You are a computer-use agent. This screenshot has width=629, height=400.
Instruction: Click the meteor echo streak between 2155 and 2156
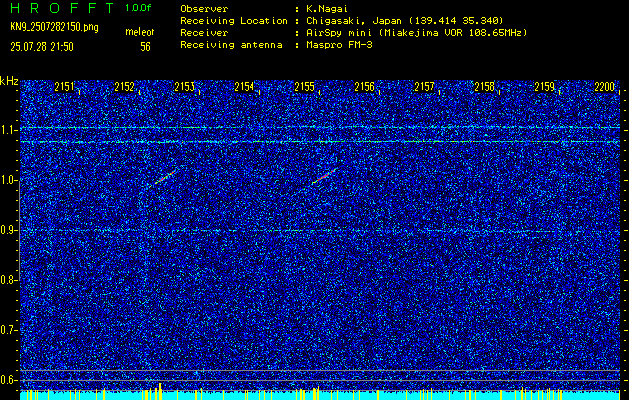click(324, 176)
